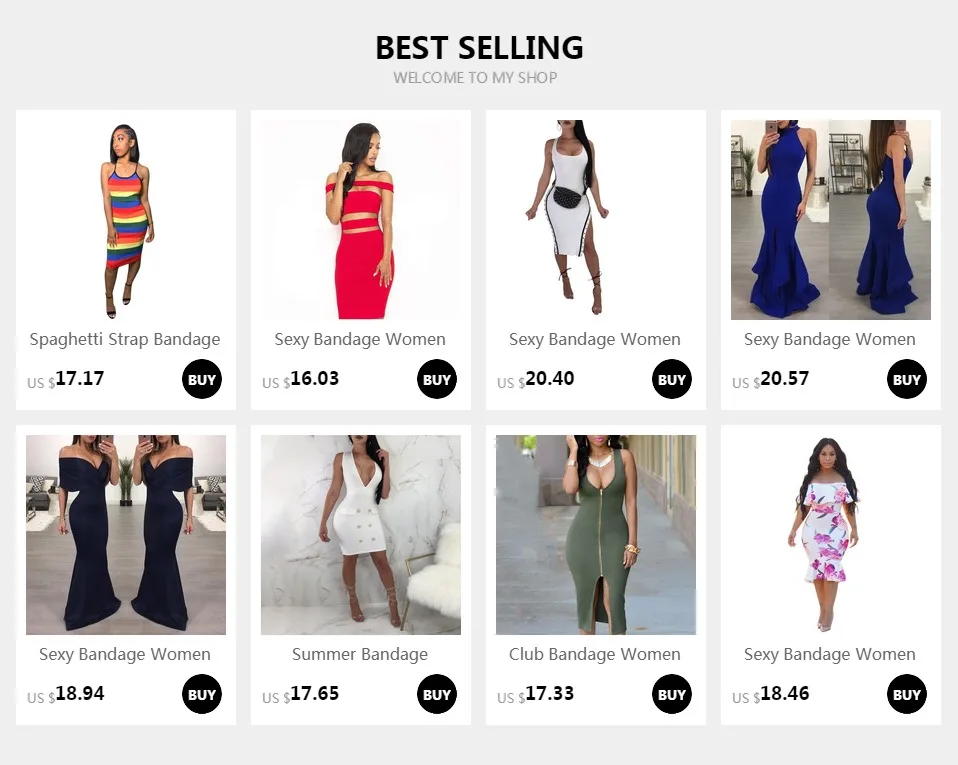Click BUY button for $17.65 white dress
Image resolution: width=958 pixels, height=765 pixels.
[x=437, y=694]
